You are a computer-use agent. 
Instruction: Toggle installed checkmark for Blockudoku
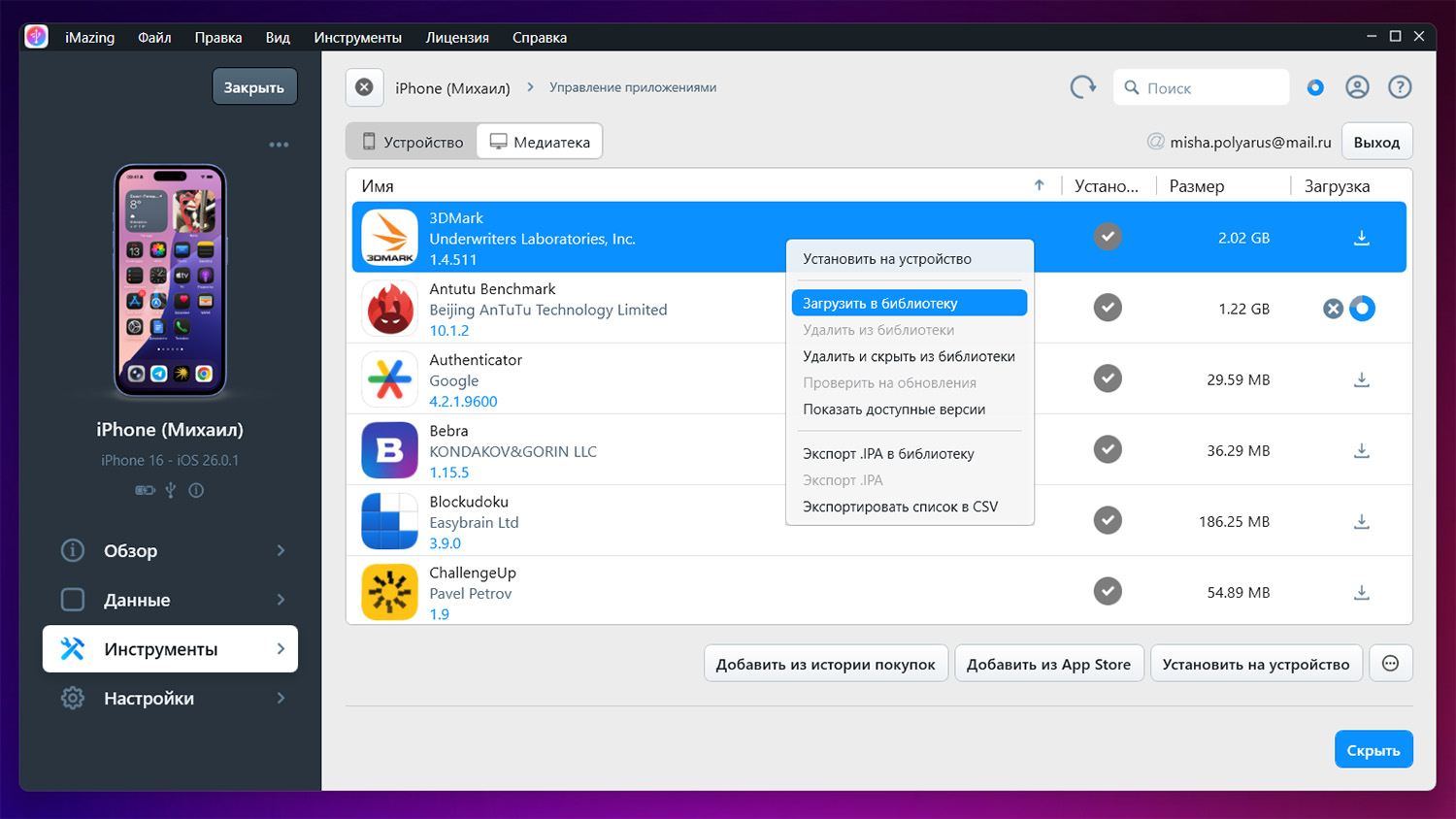(x=1107, y=520)
